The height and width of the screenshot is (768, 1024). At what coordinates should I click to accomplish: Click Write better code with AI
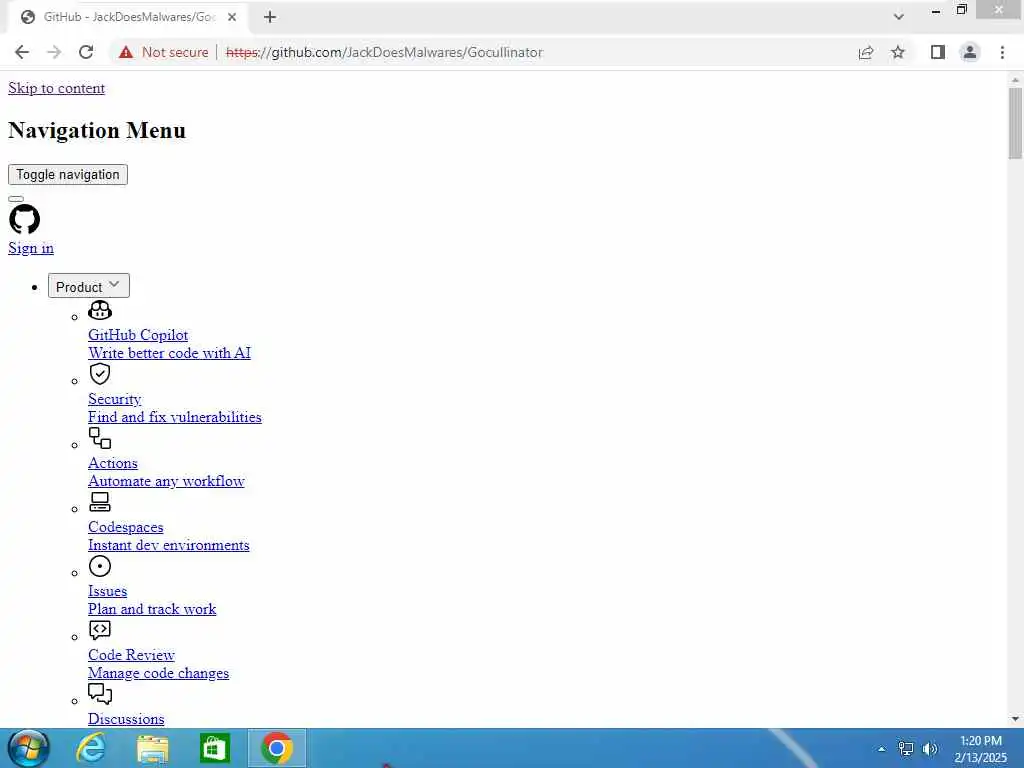[x=169, y=353]
